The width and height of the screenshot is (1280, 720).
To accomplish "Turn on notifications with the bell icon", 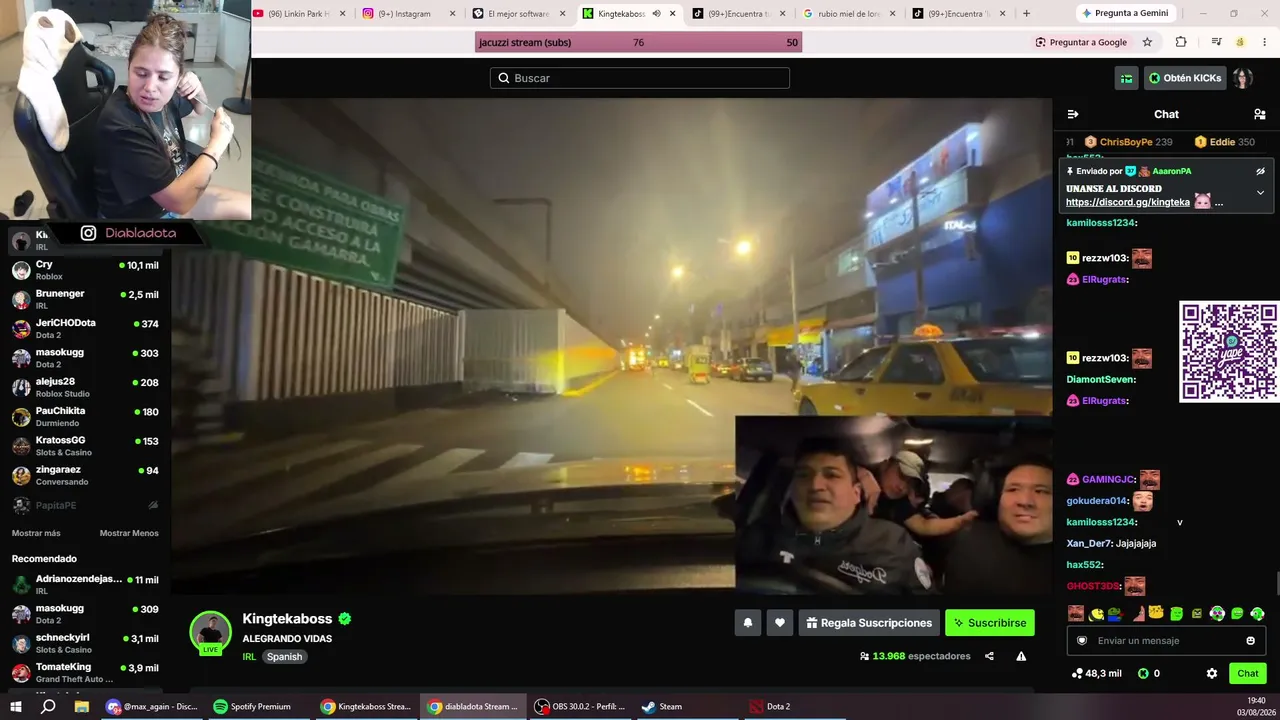I will [x=747, y=623].
